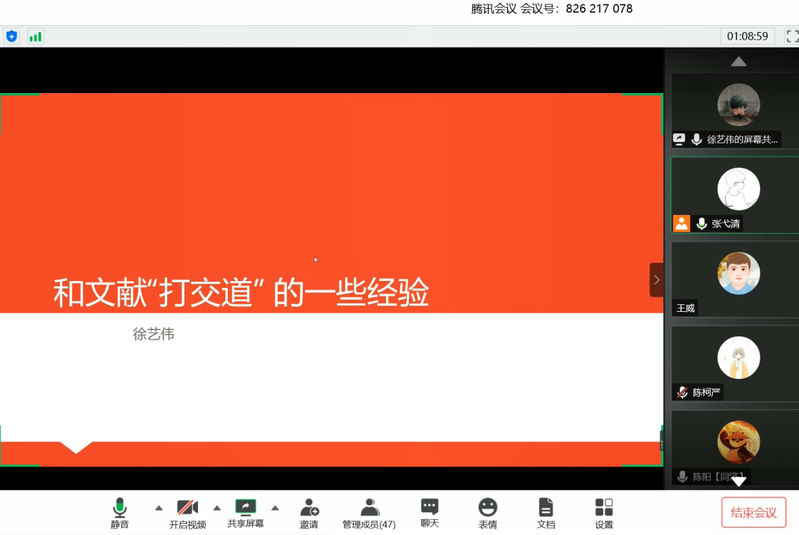Image resolution: width=799 pixels, height=535 pixels.
Task: Collapse the participant sidebar with chevron handle
Action: point(656,280)
